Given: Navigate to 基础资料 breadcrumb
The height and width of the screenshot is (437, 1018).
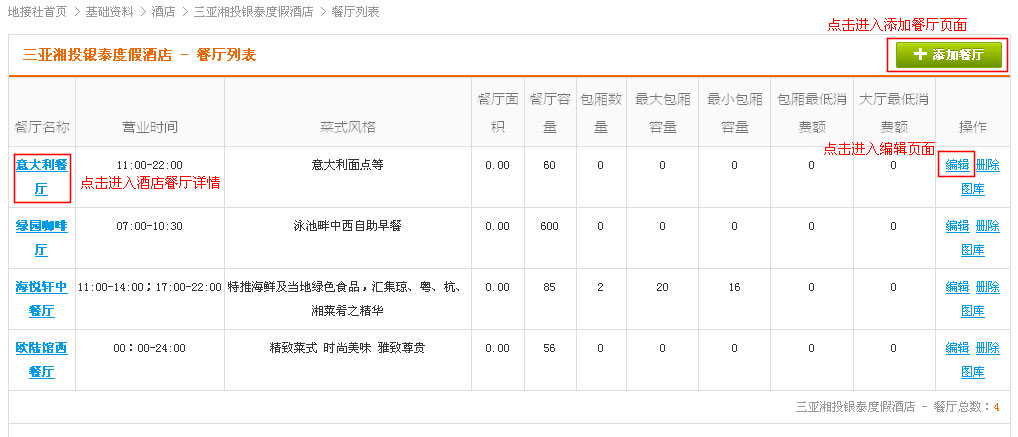Looking at the screenshot, I should pos(109,11).
